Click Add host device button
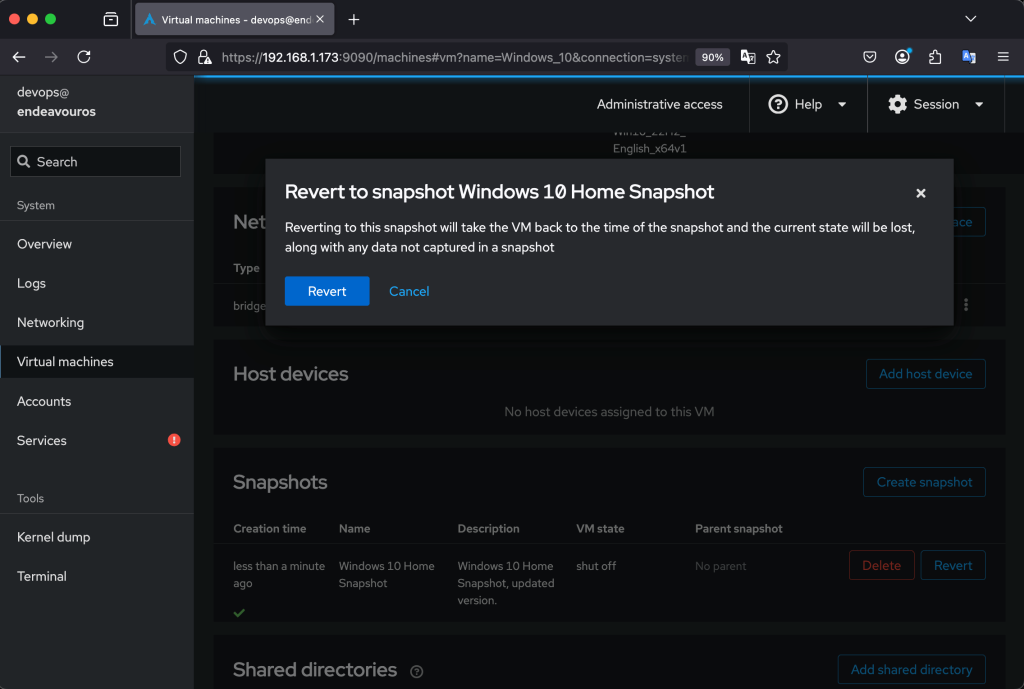Viewport: 1024px width, 689px height. click(x=925, y=374)
